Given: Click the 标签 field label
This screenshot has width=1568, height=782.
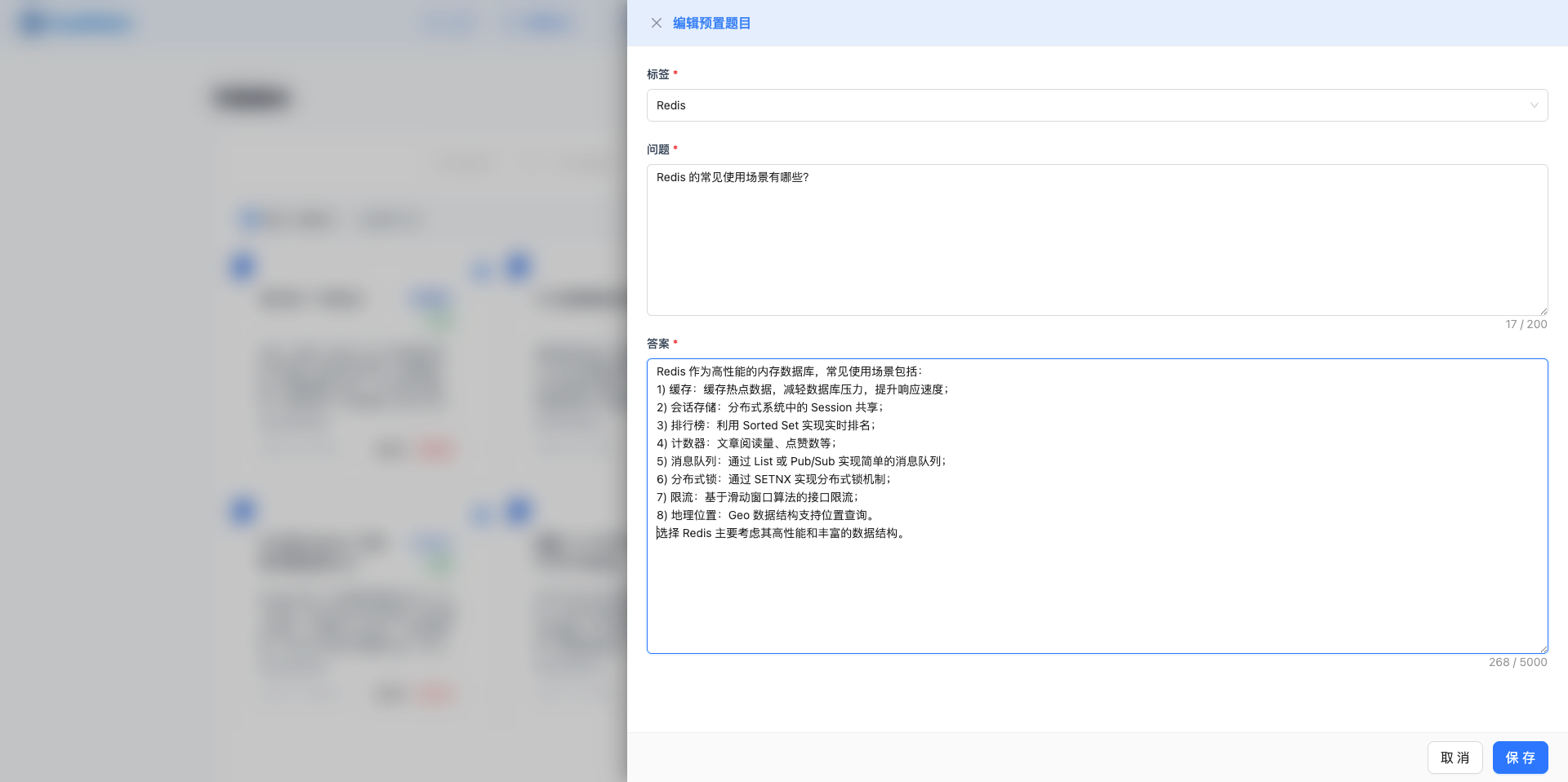Looking at the screenshot, I should click(x=657, y=74).
